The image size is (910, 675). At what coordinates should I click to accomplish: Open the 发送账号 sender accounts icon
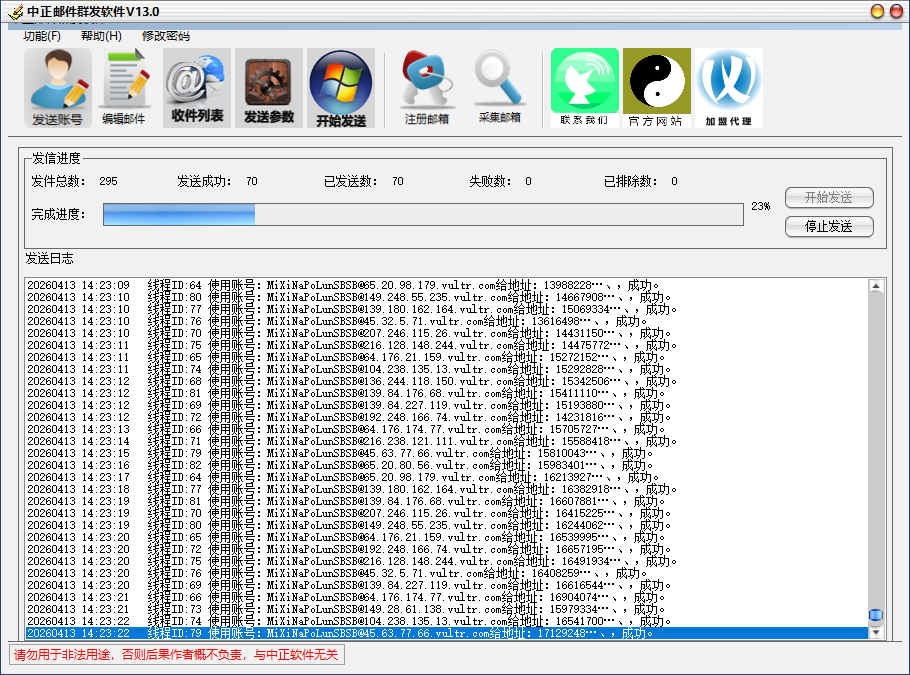click(57, 88)
